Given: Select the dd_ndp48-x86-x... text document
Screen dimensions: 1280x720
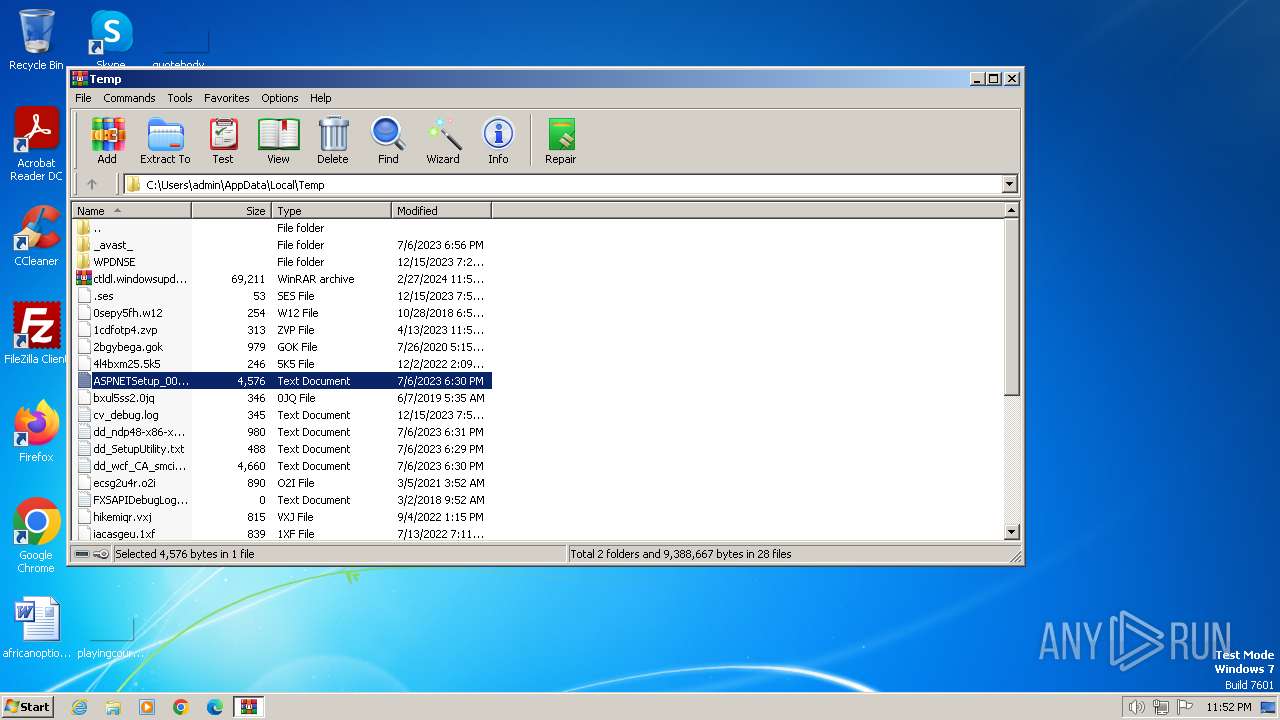Looking at the screenshot, I should (x=282, y=432).
